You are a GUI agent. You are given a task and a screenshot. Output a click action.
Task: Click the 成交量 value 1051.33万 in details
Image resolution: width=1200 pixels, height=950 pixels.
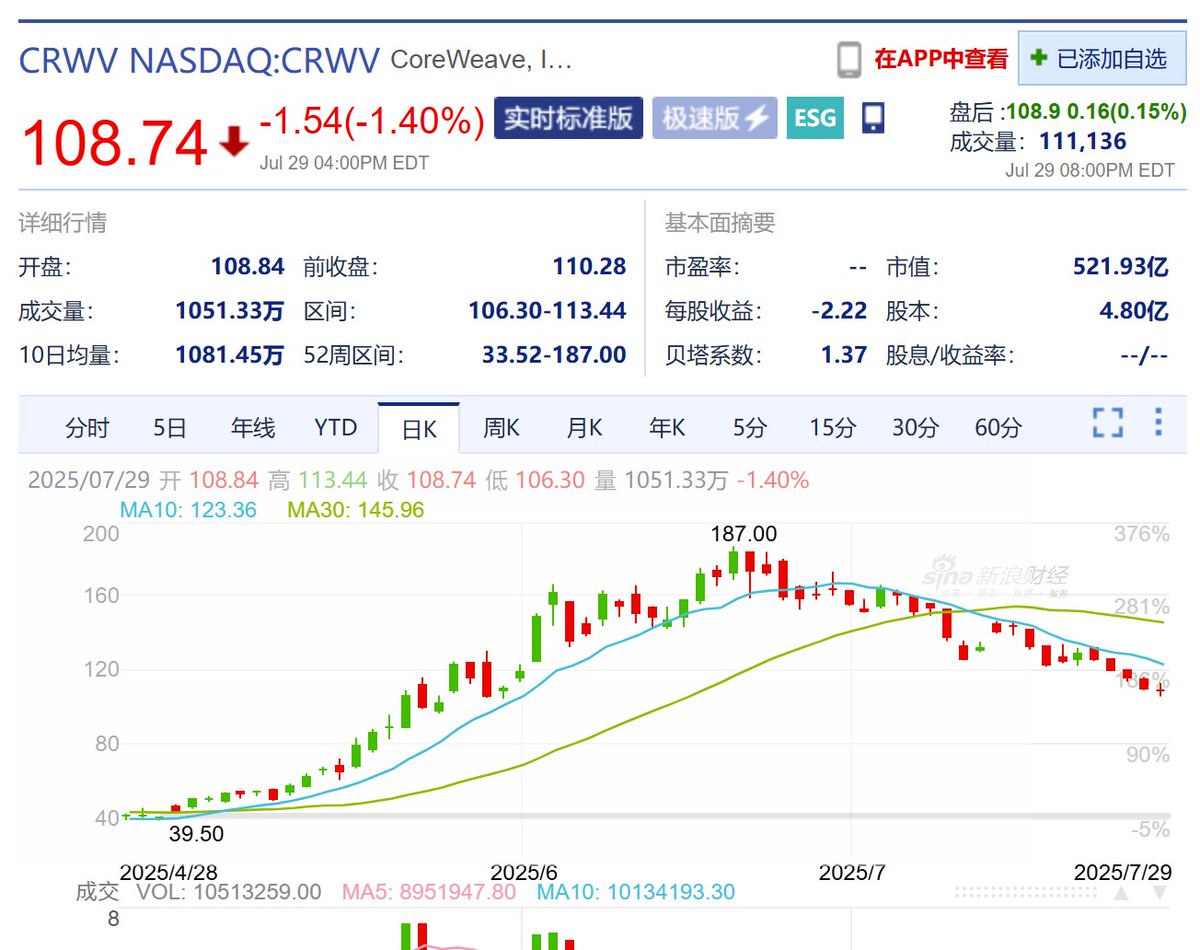229,311
